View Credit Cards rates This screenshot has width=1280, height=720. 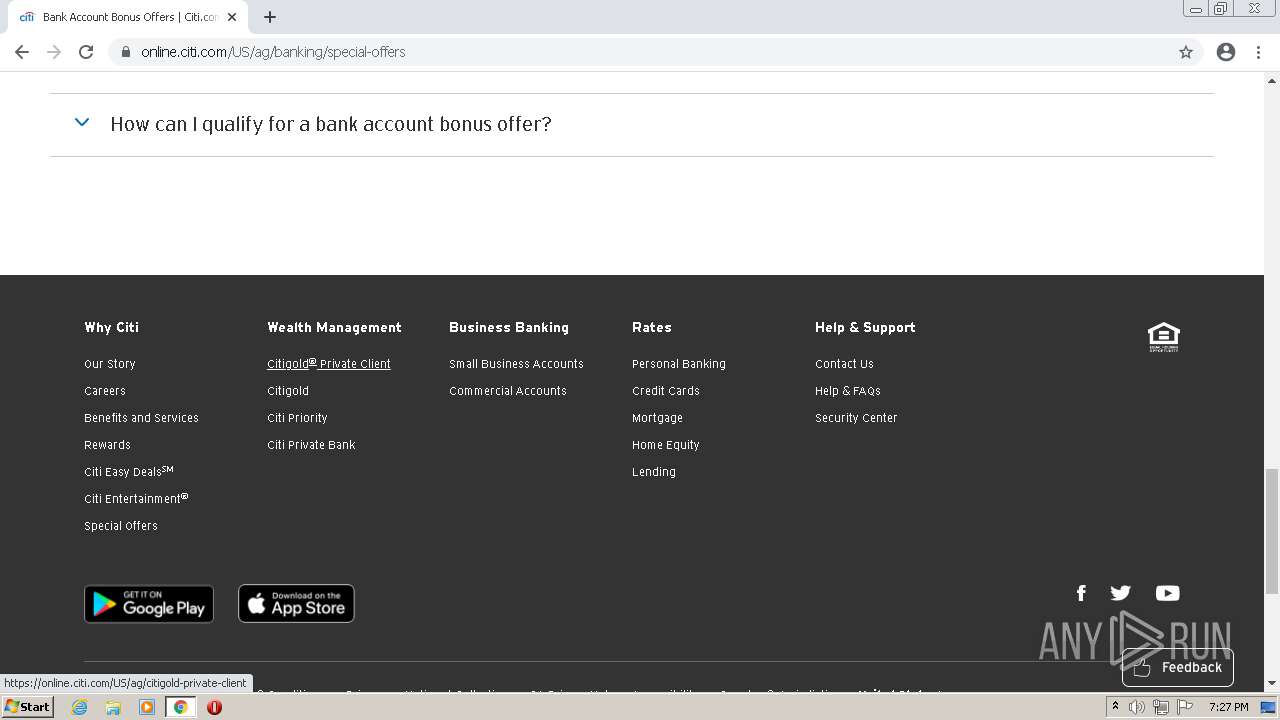point(666,391)
